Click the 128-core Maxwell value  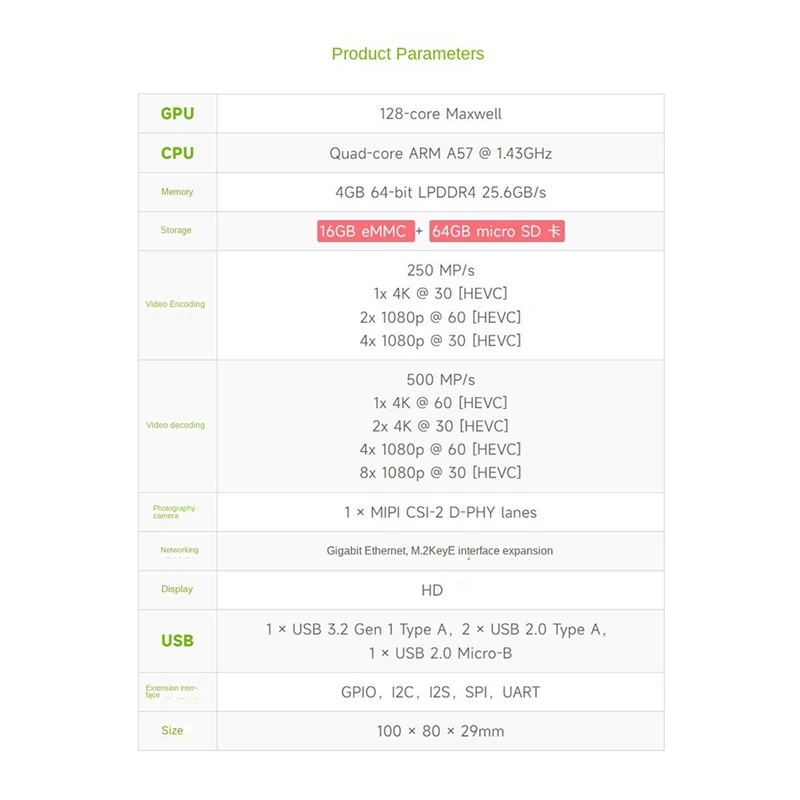440,114
